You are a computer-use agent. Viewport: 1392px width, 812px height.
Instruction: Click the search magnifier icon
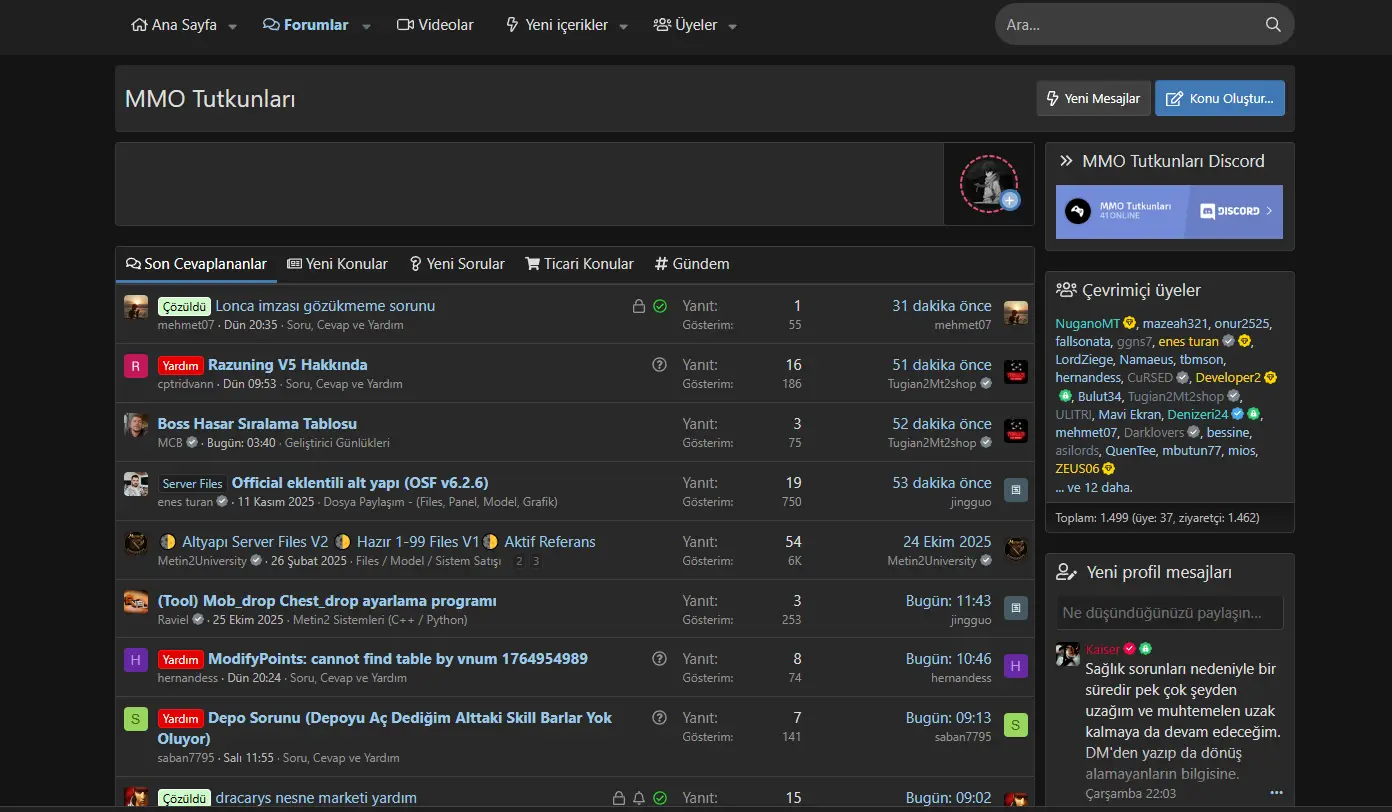click(x=1272, y=25)
